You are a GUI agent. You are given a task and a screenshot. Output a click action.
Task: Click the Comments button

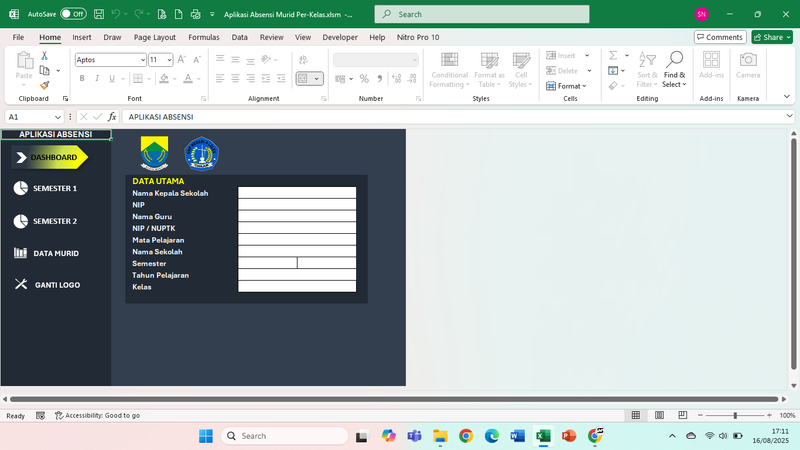click(x=719, y=37)
